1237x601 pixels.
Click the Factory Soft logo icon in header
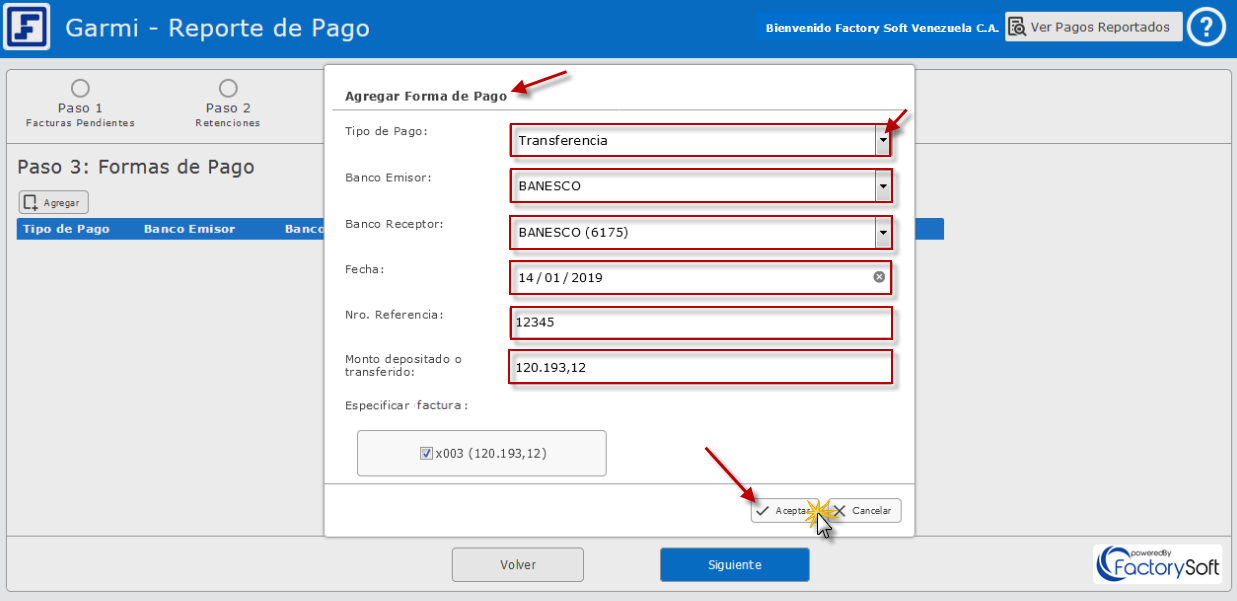27,27
